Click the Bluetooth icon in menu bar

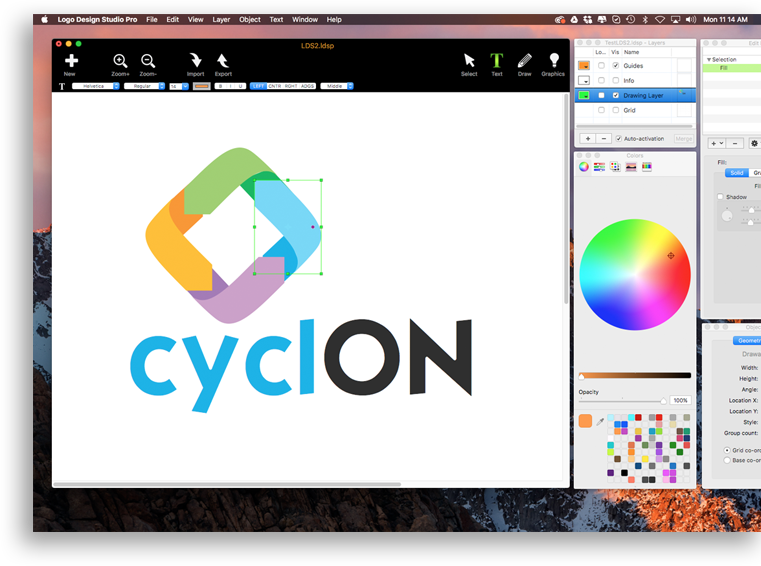[645, 19]
